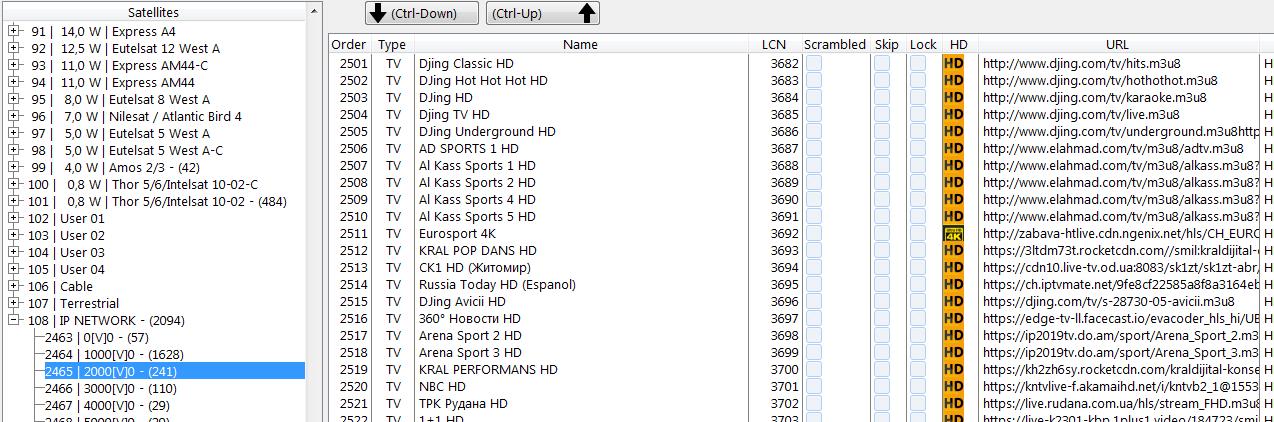Check the Lock box for Eurosport 4K
The height and width of the screenshot is (422, 1274).
click(x=917, y=233)
